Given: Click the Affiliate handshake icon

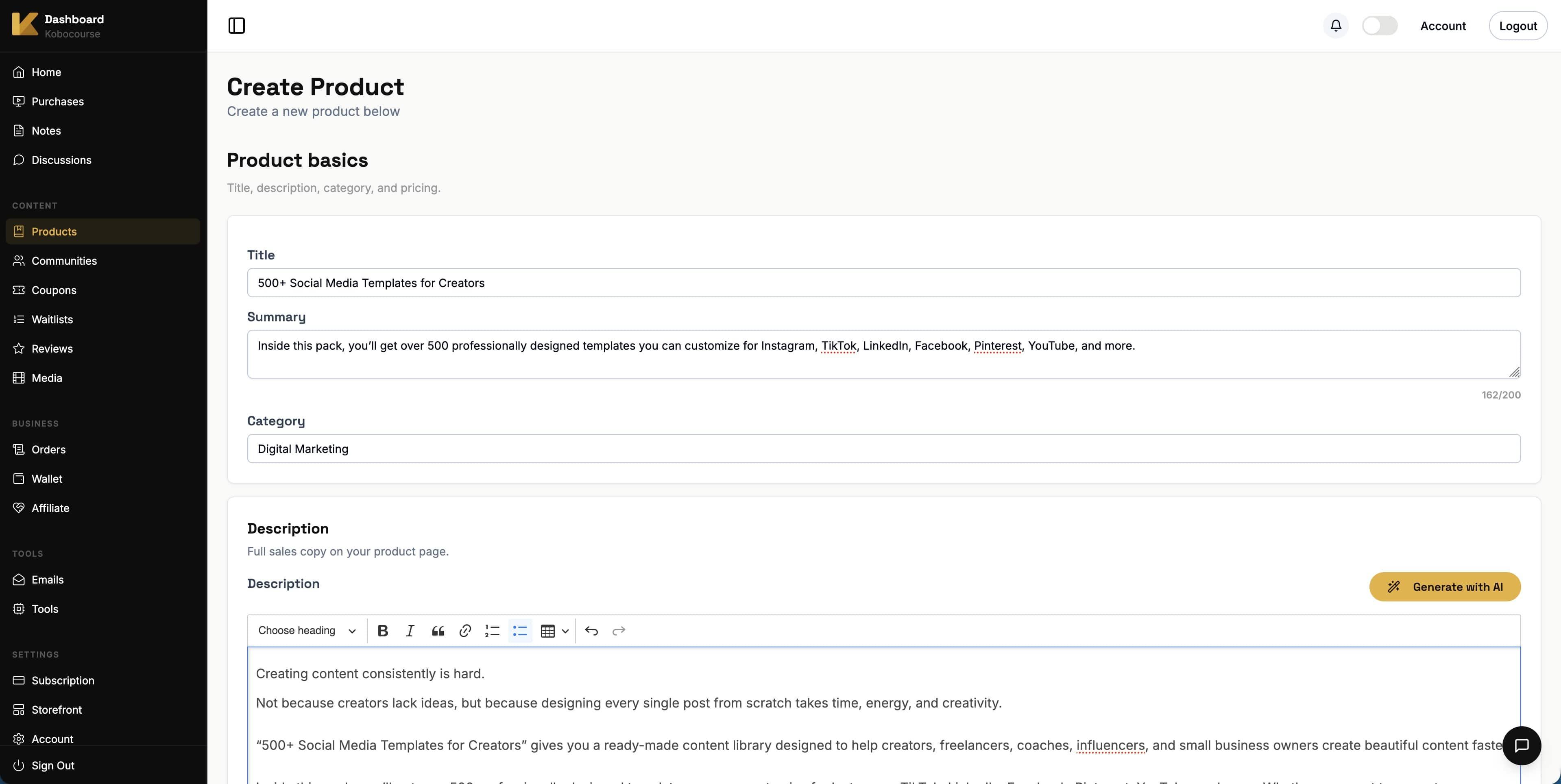Looking at the screenshot, I should coord(19,508).
